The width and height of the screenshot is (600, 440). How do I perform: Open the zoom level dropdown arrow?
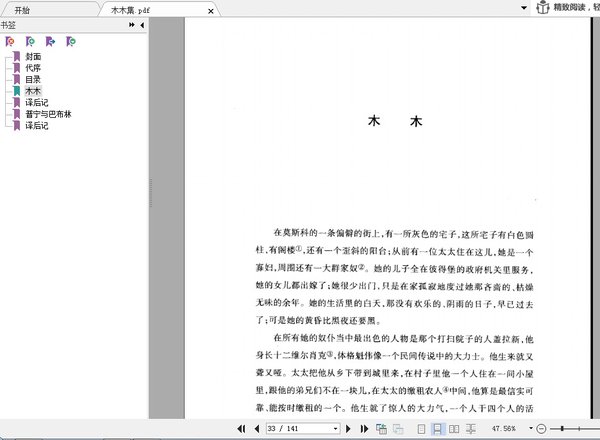pyautogui.click(x=531, y=428)
